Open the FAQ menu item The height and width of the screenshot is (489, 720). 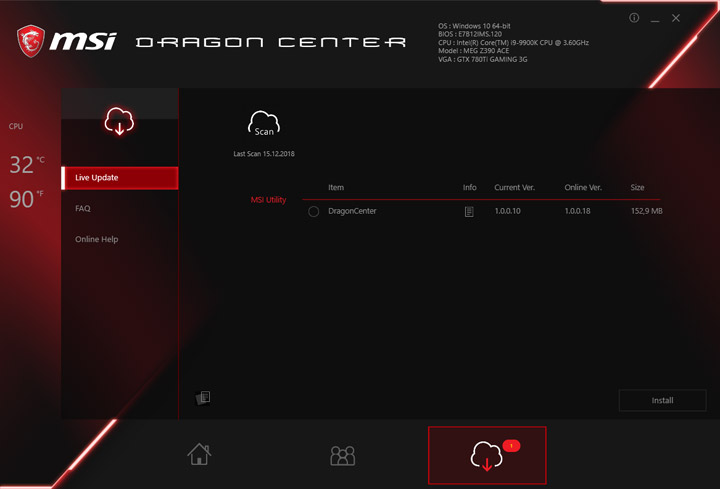[x=83, y=208]
